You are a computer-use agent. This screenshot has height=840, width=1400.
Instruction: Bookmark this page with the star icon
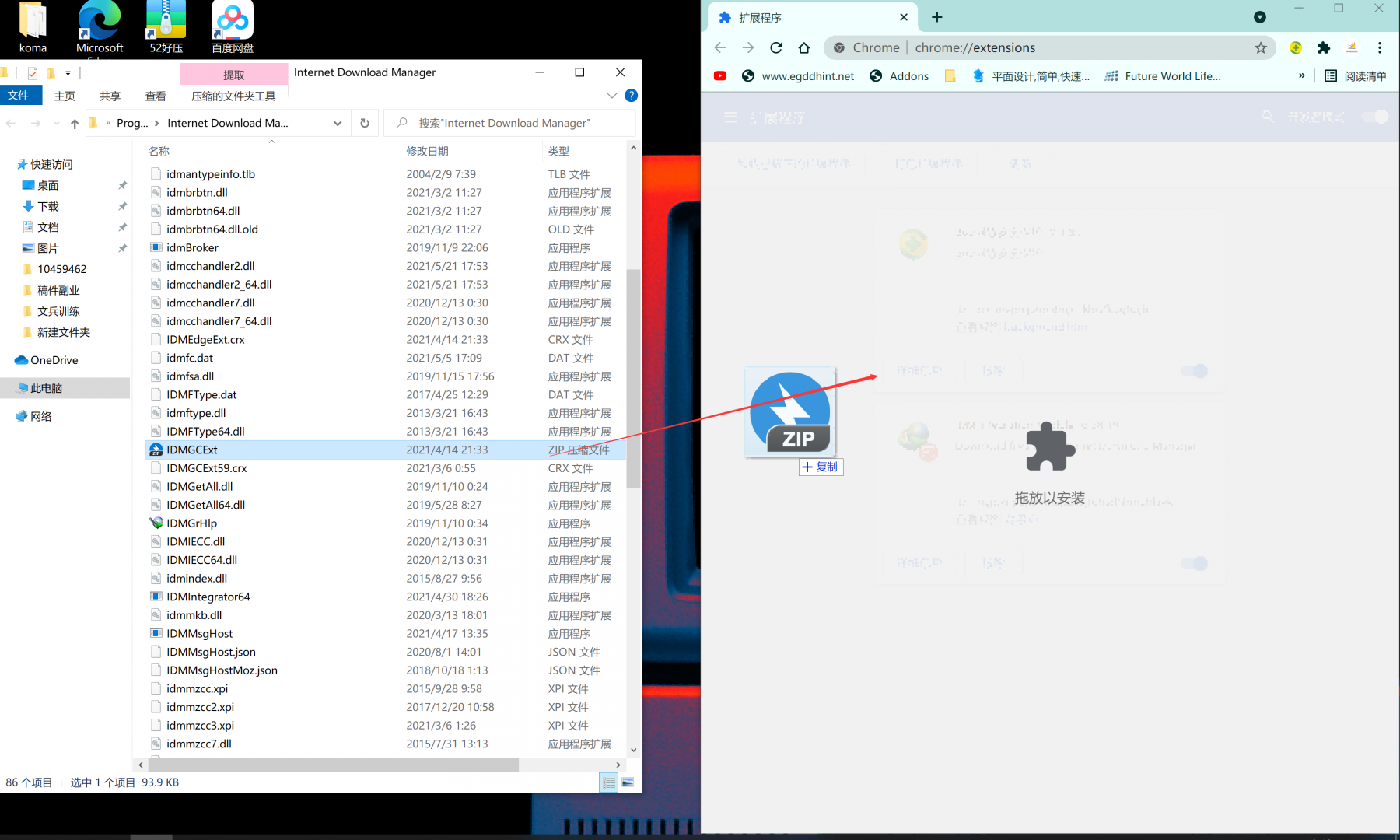(x=1261, y=47)
